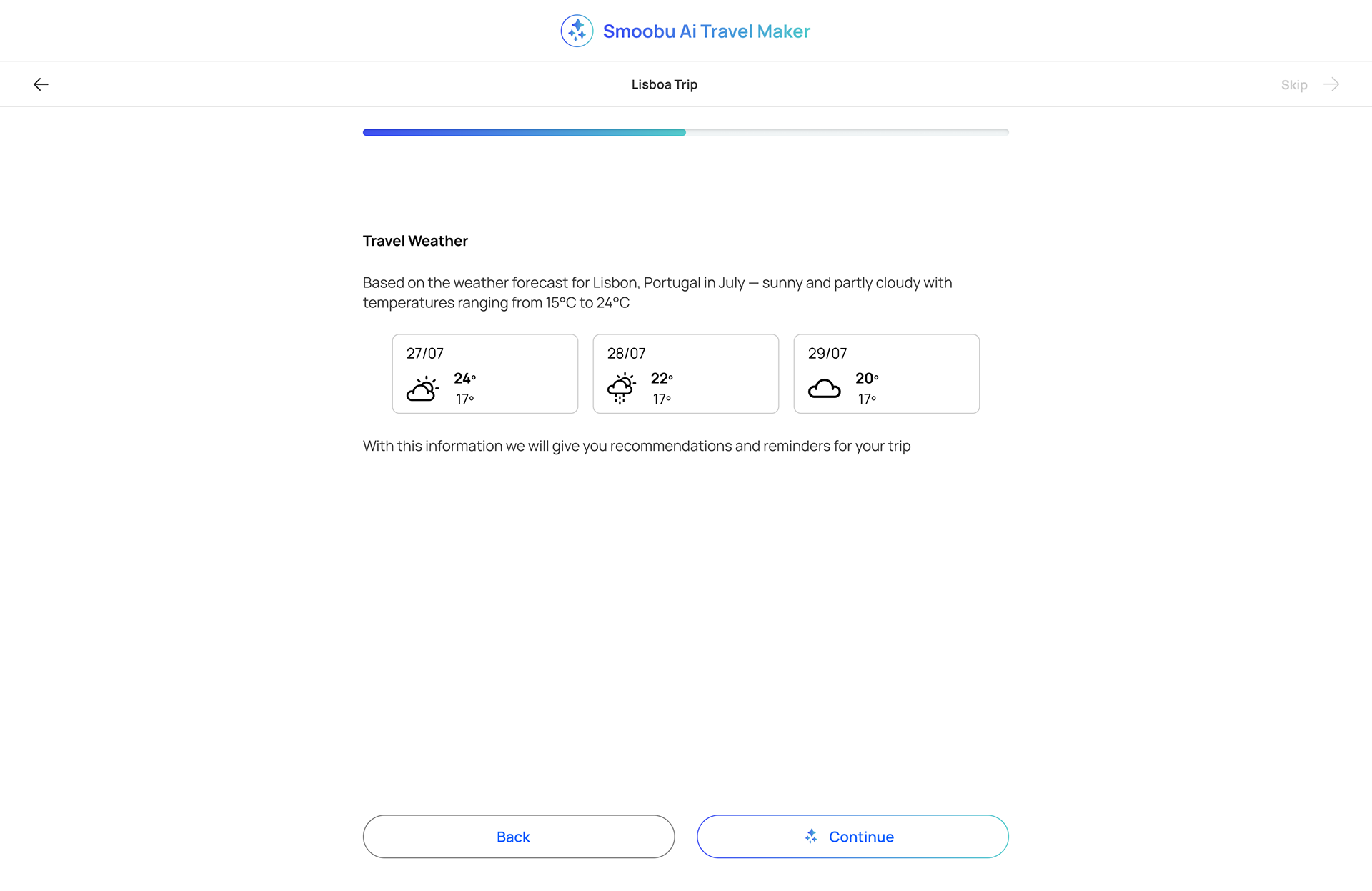Skip this step
Viewport: 1372px width, 891px height.
pos(1293,85)
